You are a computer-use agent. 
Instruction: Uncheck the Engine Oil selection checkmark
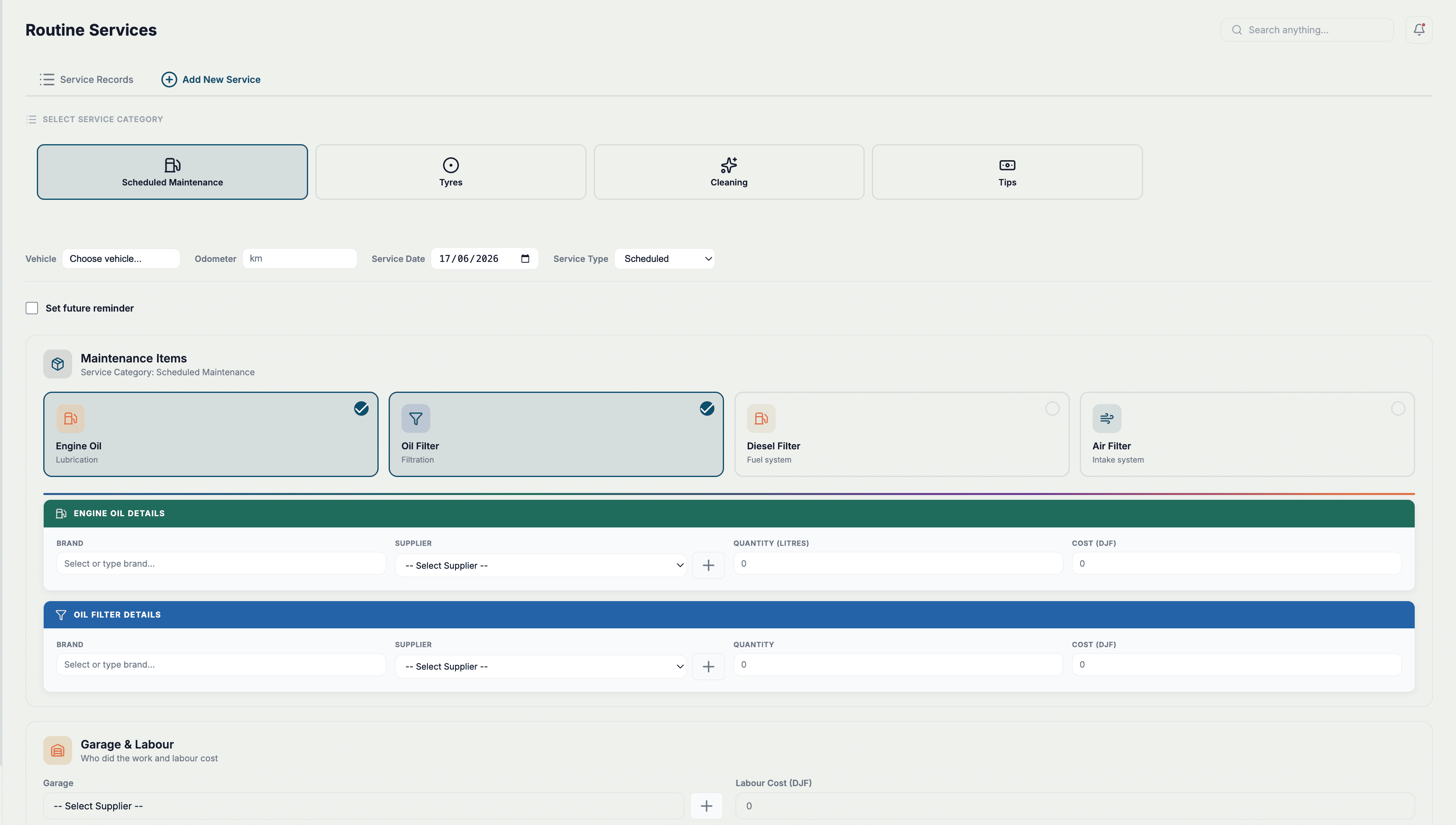coord(361,408)
